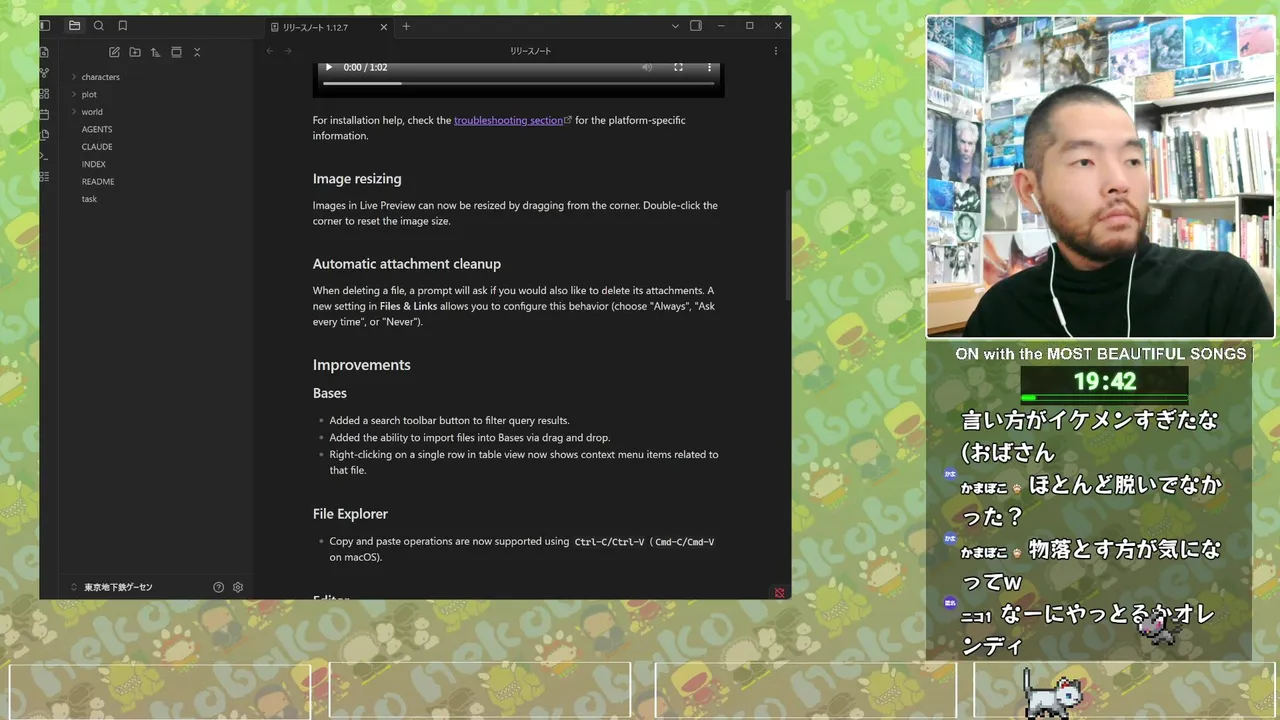
Task: Open the search pane magnifier icon
Action: [98, 26]
